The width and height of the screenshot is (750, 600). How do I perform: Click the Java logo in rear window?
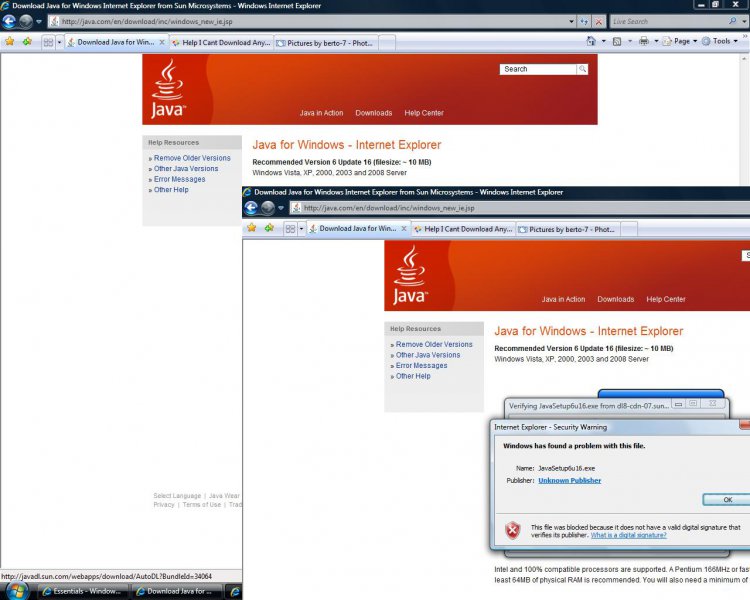coord(167,89)
